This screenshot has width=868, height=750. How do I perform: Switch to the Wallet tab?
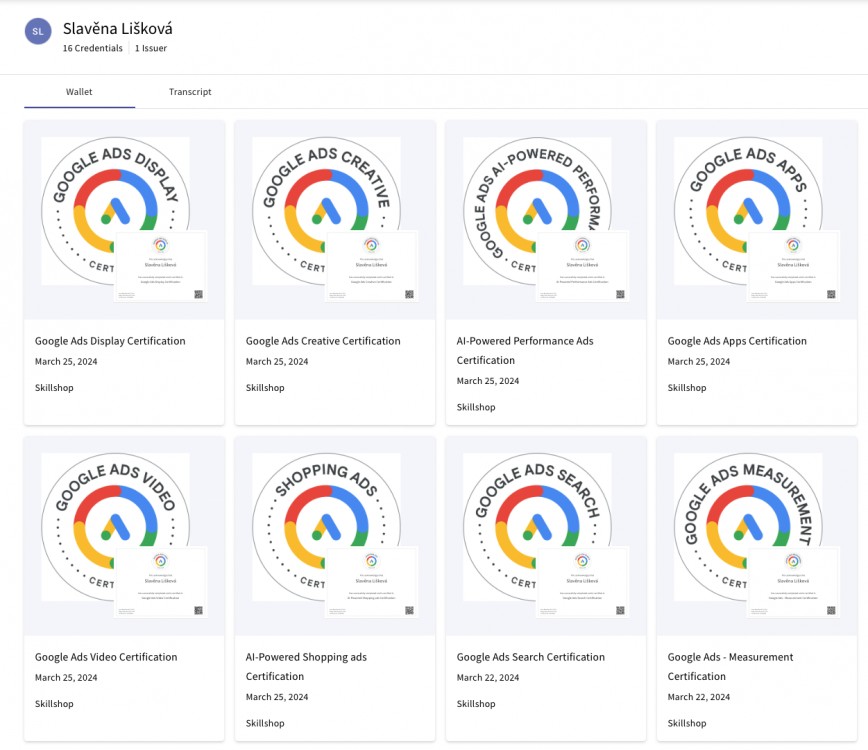pyautogui.click(x=79, y=92)
